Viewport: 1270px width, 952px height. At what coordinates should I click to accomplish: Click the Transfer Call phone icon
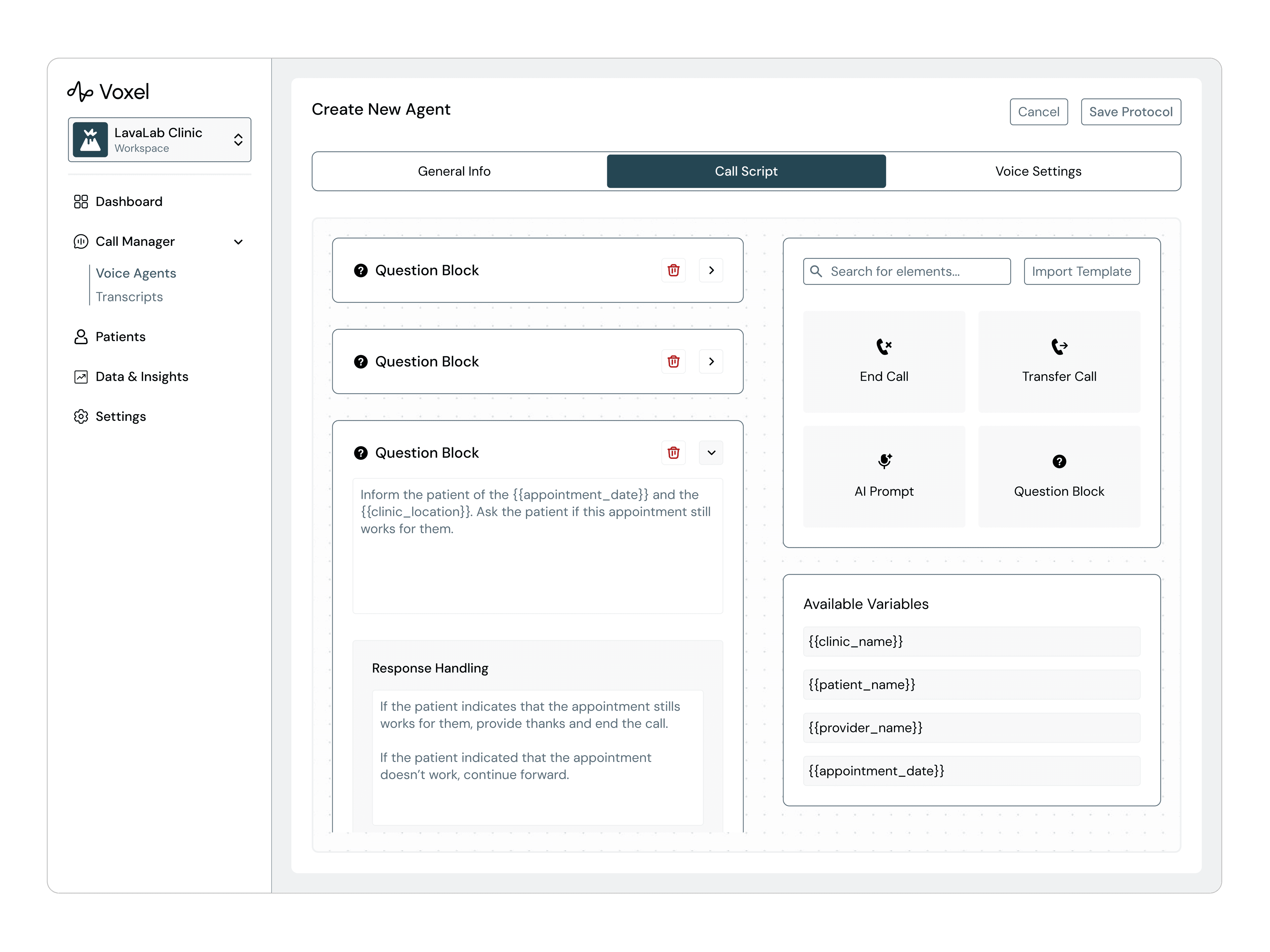(1059, 347)
